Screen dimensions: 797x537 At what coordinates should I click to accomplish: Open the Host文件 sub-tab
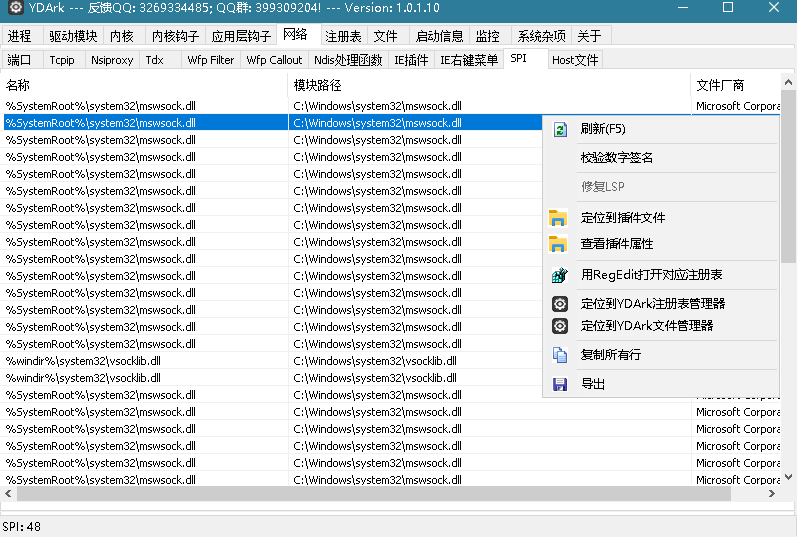click(x=575, y=60)
